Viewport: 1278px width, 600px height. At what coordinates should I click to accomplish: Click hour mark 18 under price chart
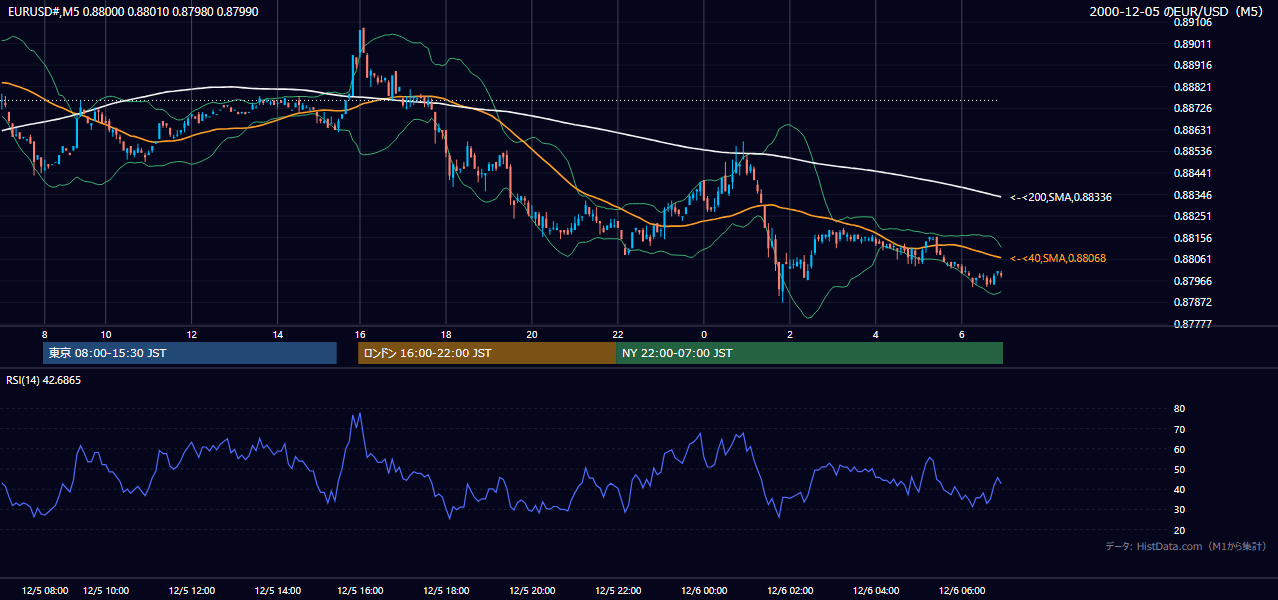tap(446, 334)
